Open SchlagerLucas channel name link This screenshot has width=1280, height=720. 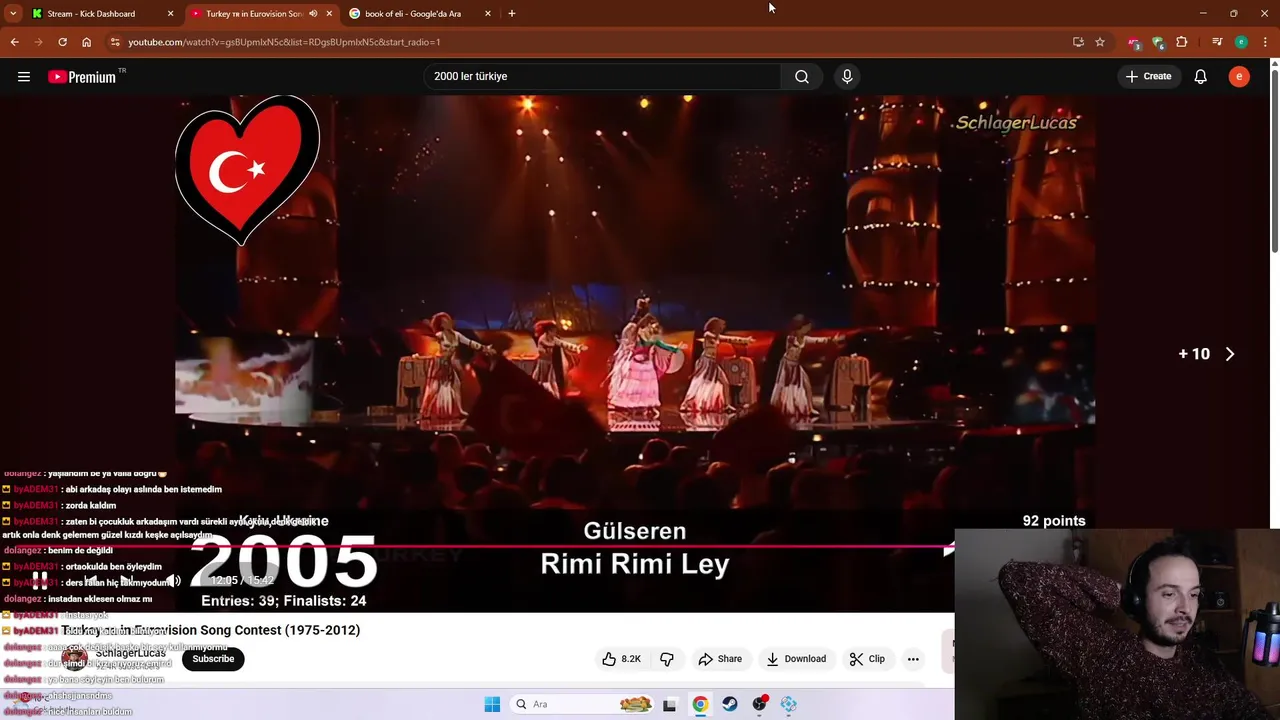pyautogui.click(x=130, y=653)
